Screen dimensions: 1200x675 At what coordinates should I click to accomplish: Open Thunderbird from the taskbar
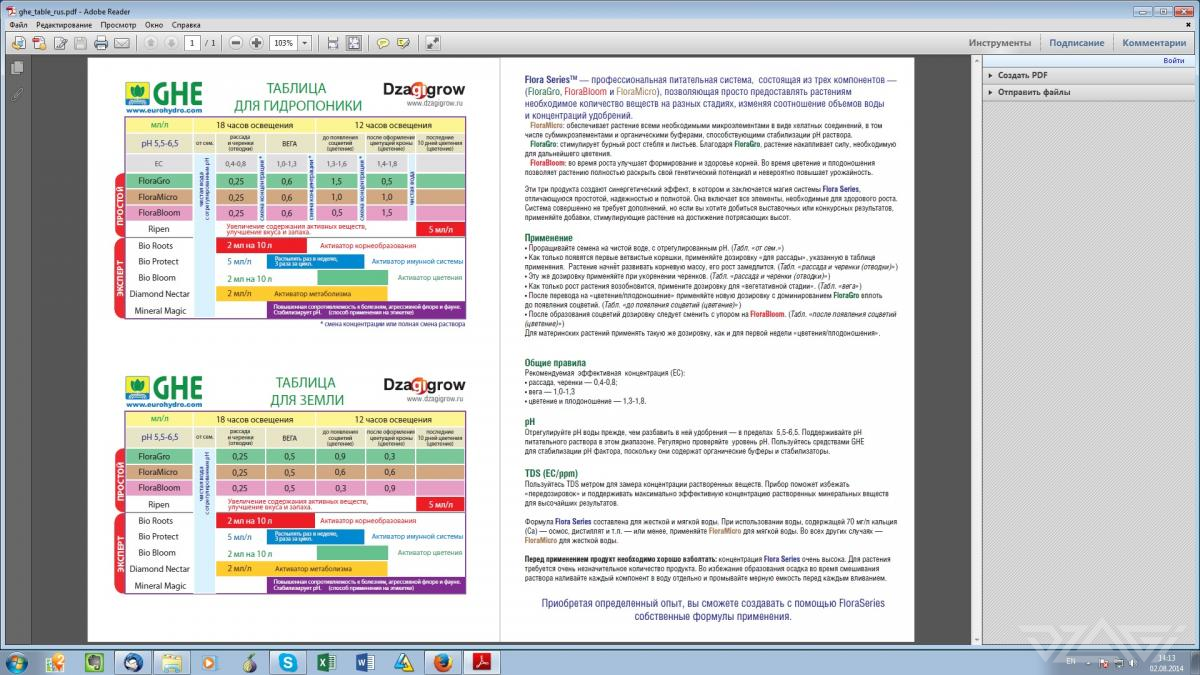click(132, 662)
